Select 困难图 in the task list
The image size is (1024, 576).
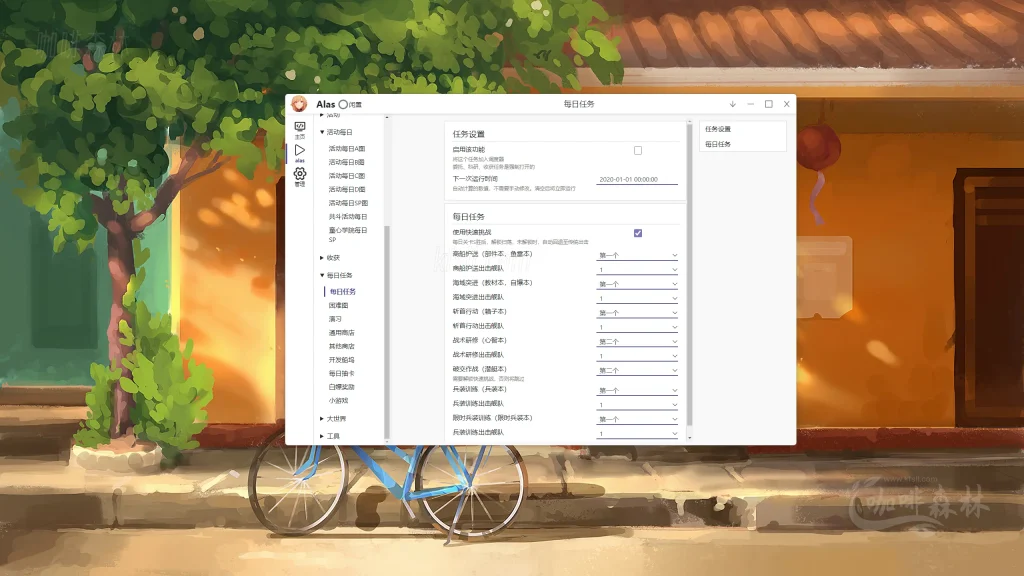(338, 305)
